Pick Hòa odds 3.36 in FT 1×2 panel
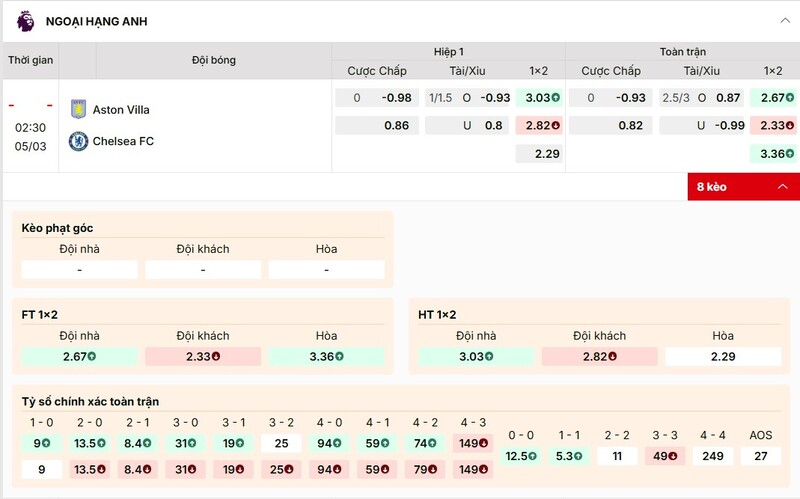The height and width of the screenshot is (499, 800). click(326, 356)
